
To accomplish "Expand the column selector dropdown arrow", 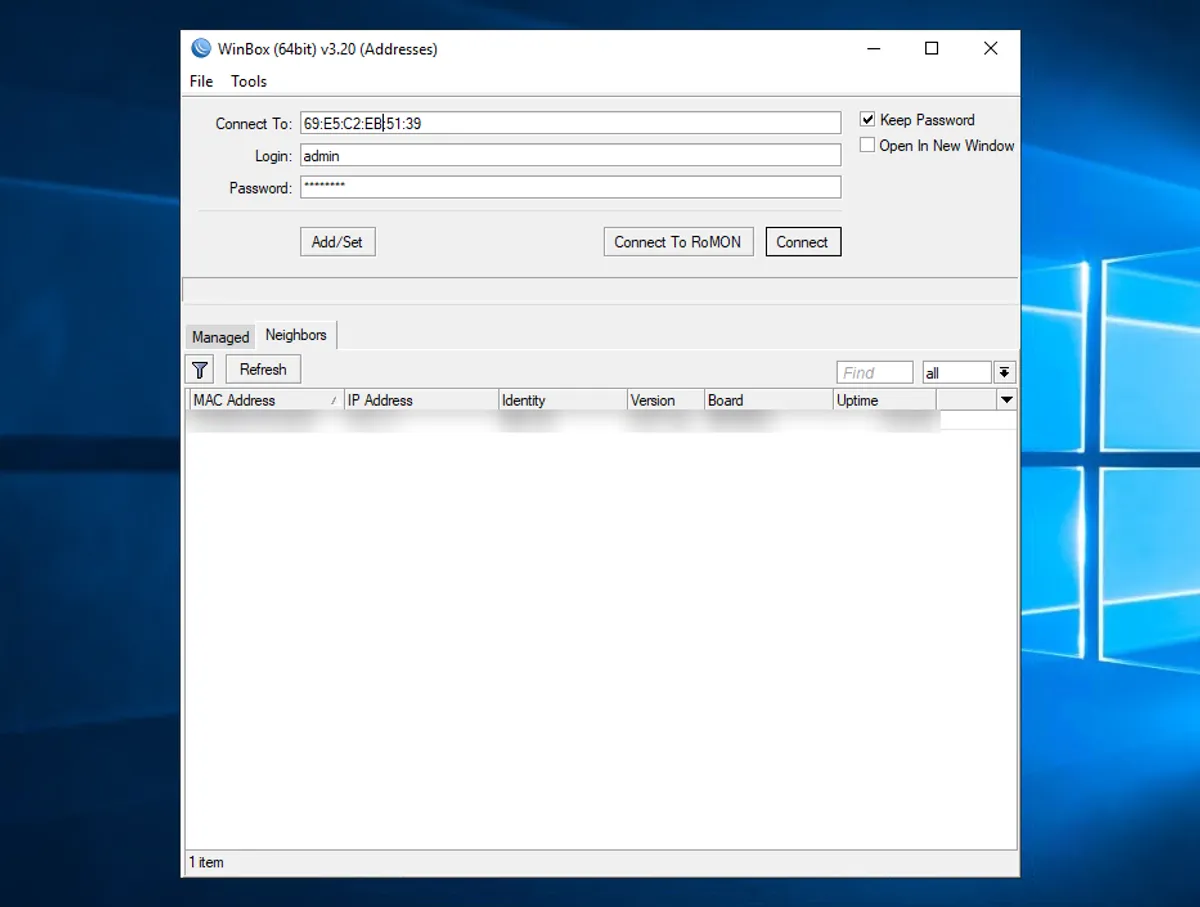I will click(1007, 400).
